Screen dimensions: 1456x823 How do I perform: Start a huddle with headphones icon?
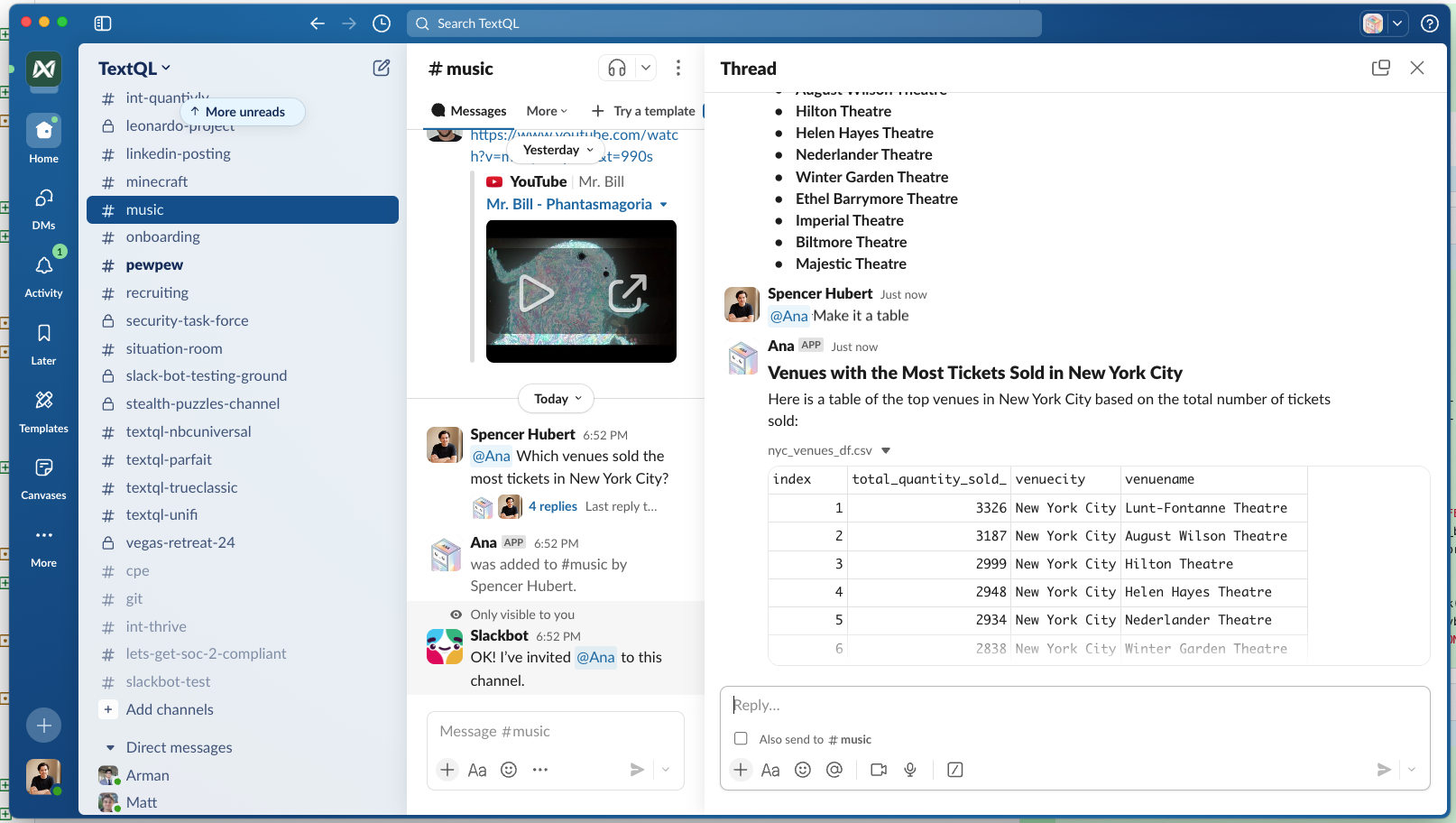[x=617, y=68]
